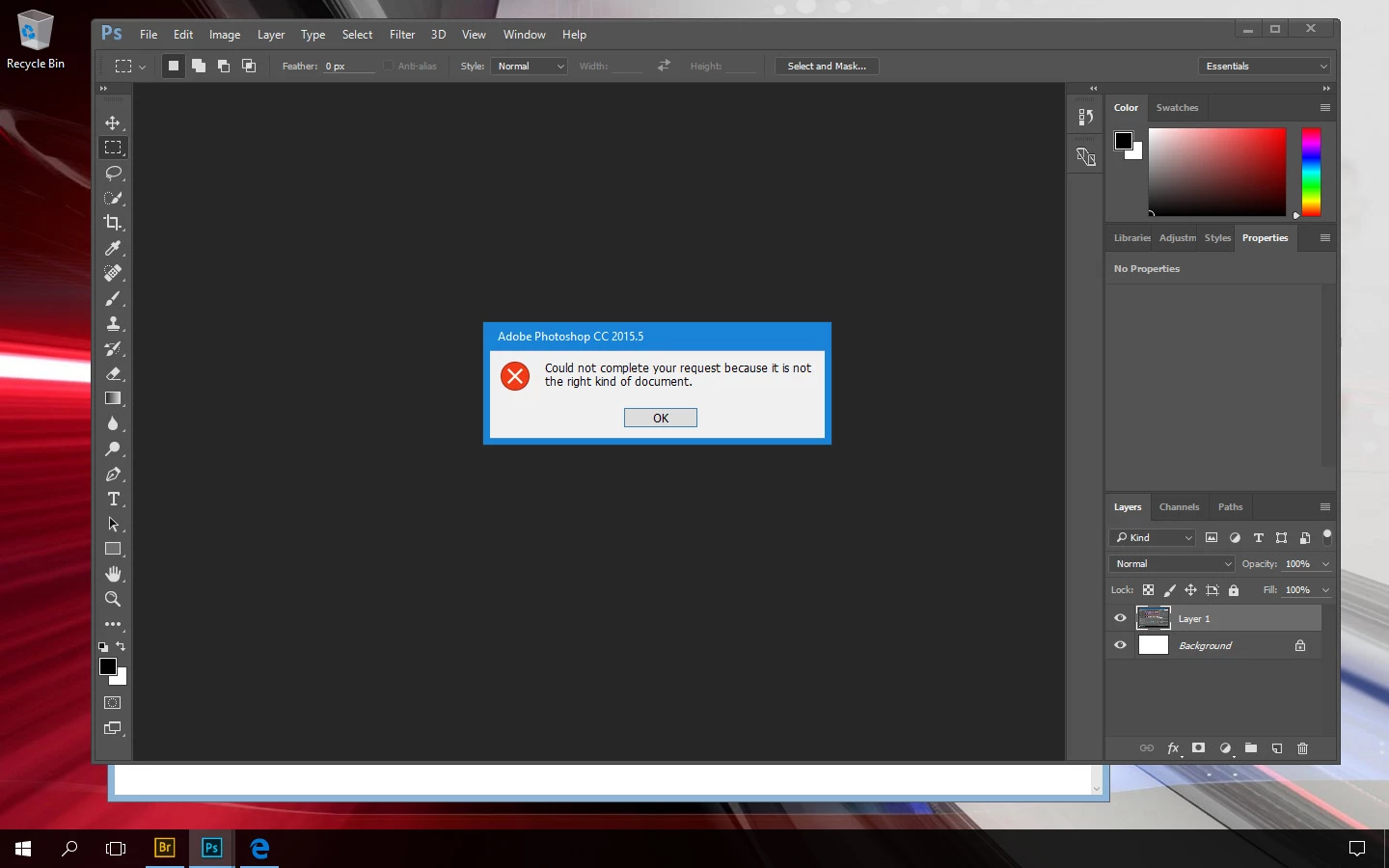Select the Move tool
This screenshot has width=1389, height=868.
(x=113, y=122)
